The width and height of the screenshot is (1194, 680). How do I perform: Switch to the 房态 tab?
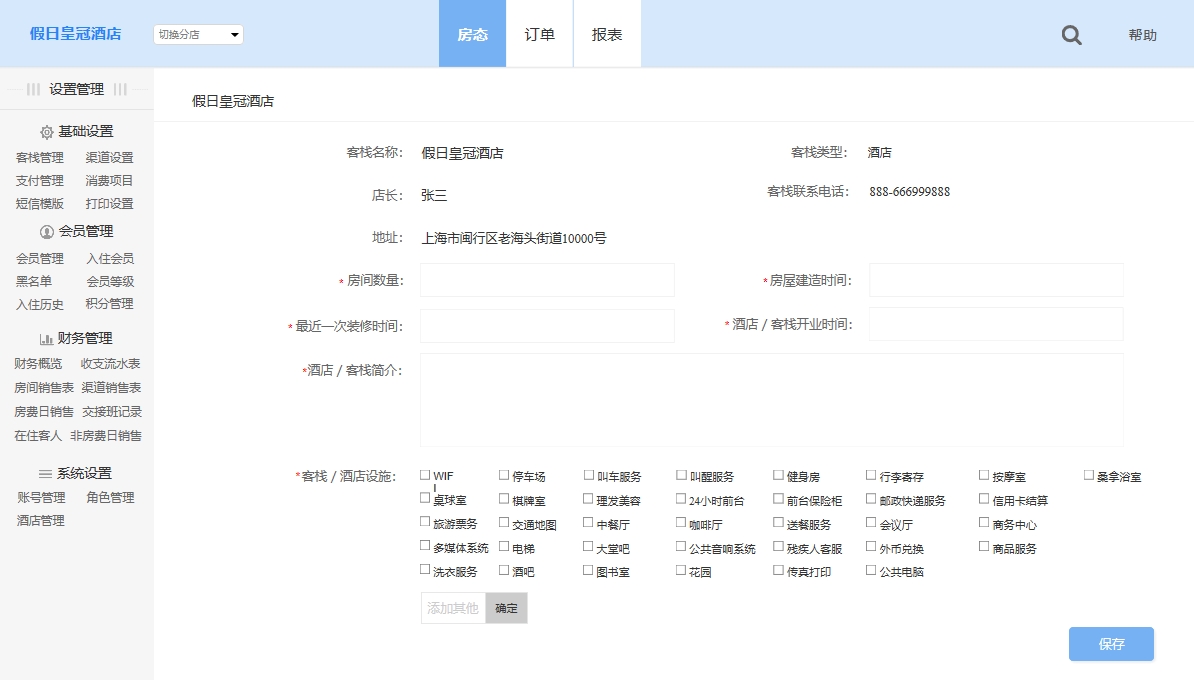(472, 34)
